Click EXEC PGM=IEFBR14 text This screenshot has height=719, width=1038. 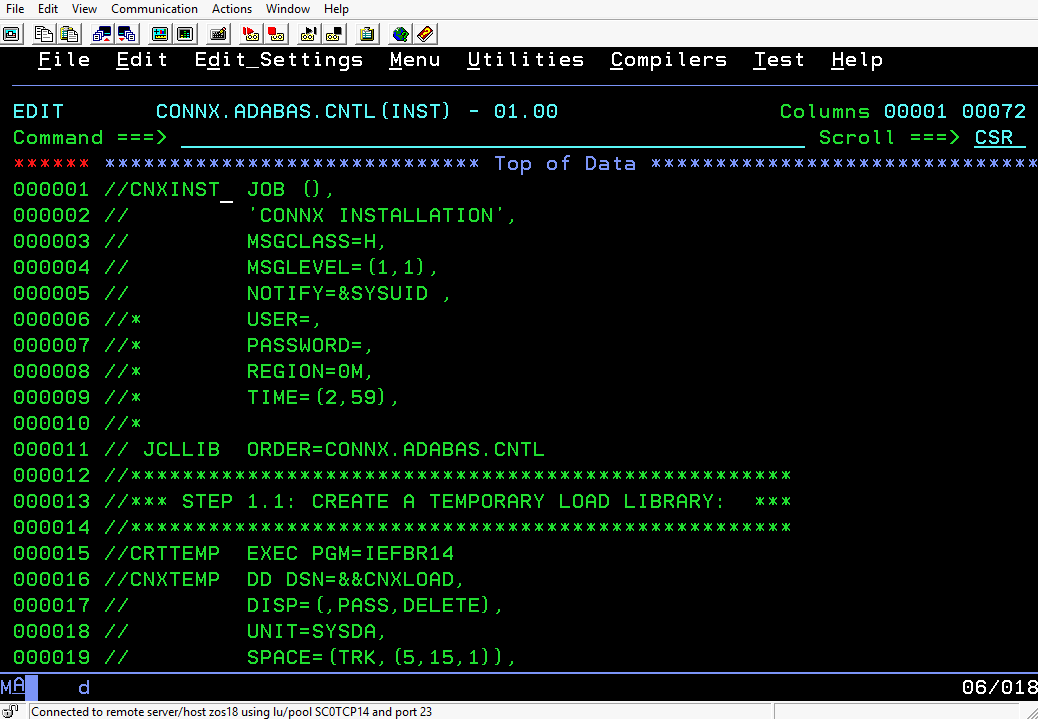coord(351,553)
